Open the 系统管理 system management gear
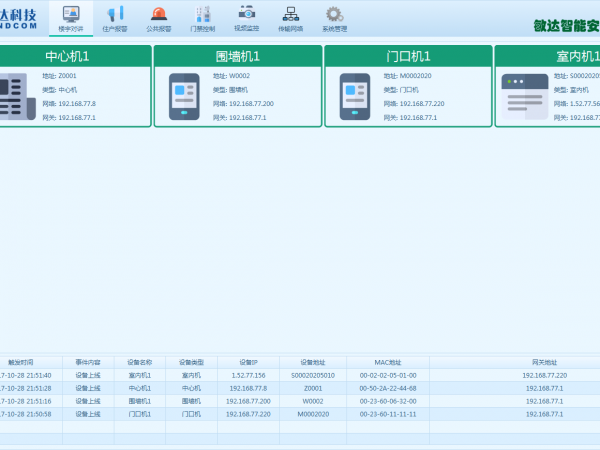The image size is (600, 450). point(334,18)
